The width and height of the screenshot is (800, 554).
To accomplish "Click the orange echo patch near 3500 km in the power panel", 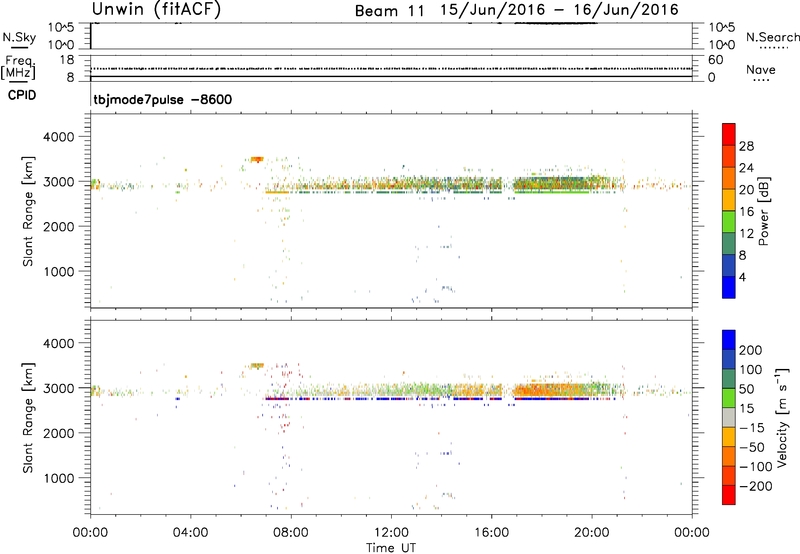I will click(257, 159).
